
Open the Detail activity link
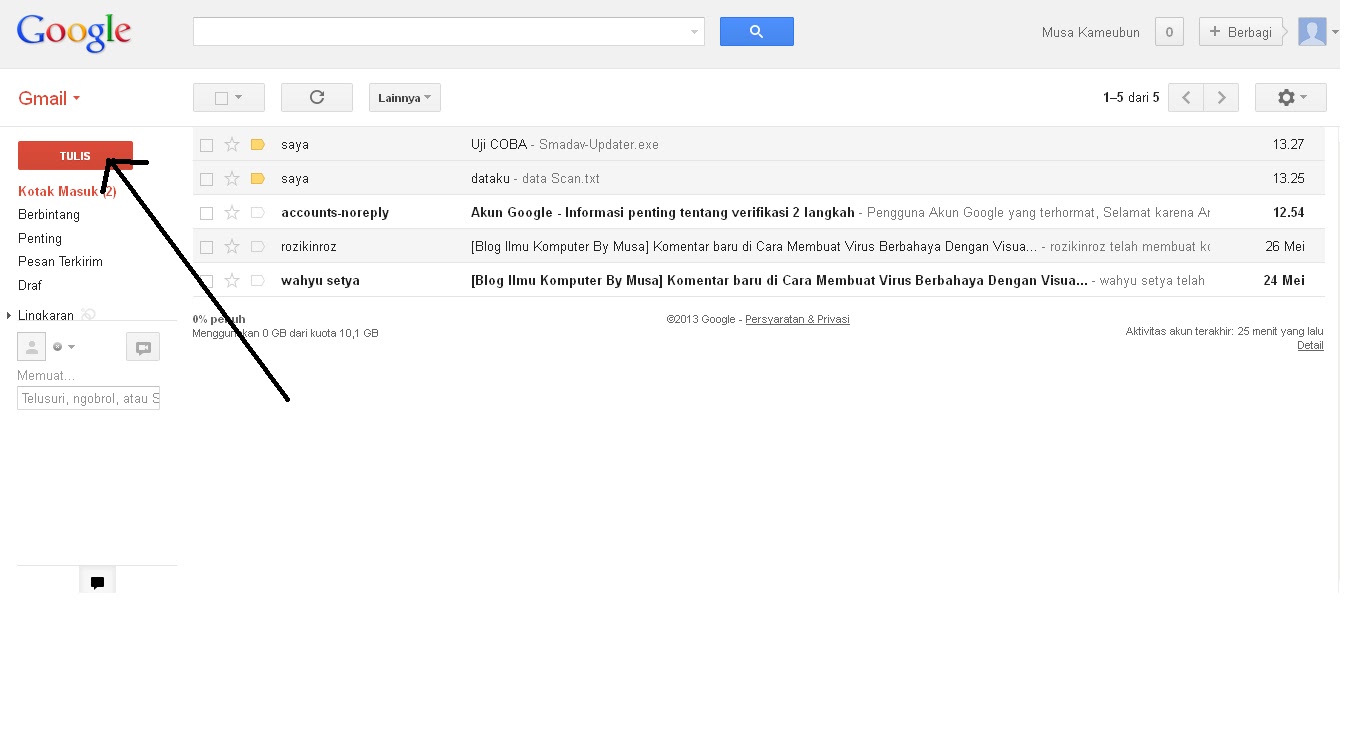[x=1310, y=345]
